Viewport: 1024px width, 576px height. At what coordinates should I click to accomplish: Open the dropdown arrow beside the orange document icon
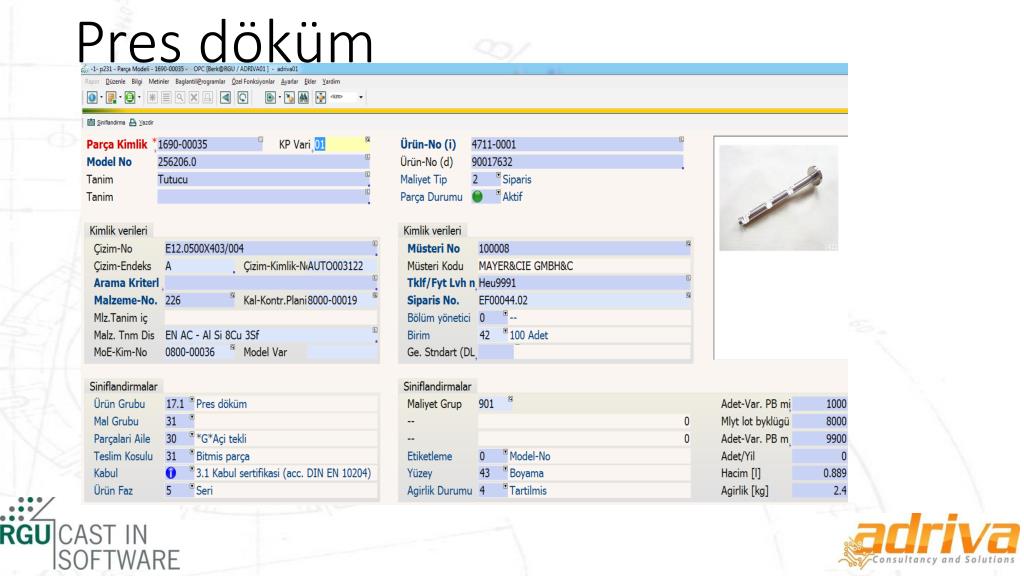tap(120, 97)
